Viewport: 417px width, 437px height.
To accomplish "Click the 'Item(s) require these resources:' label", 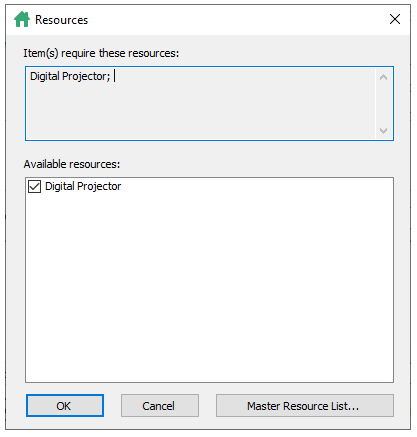I will 101,53.
